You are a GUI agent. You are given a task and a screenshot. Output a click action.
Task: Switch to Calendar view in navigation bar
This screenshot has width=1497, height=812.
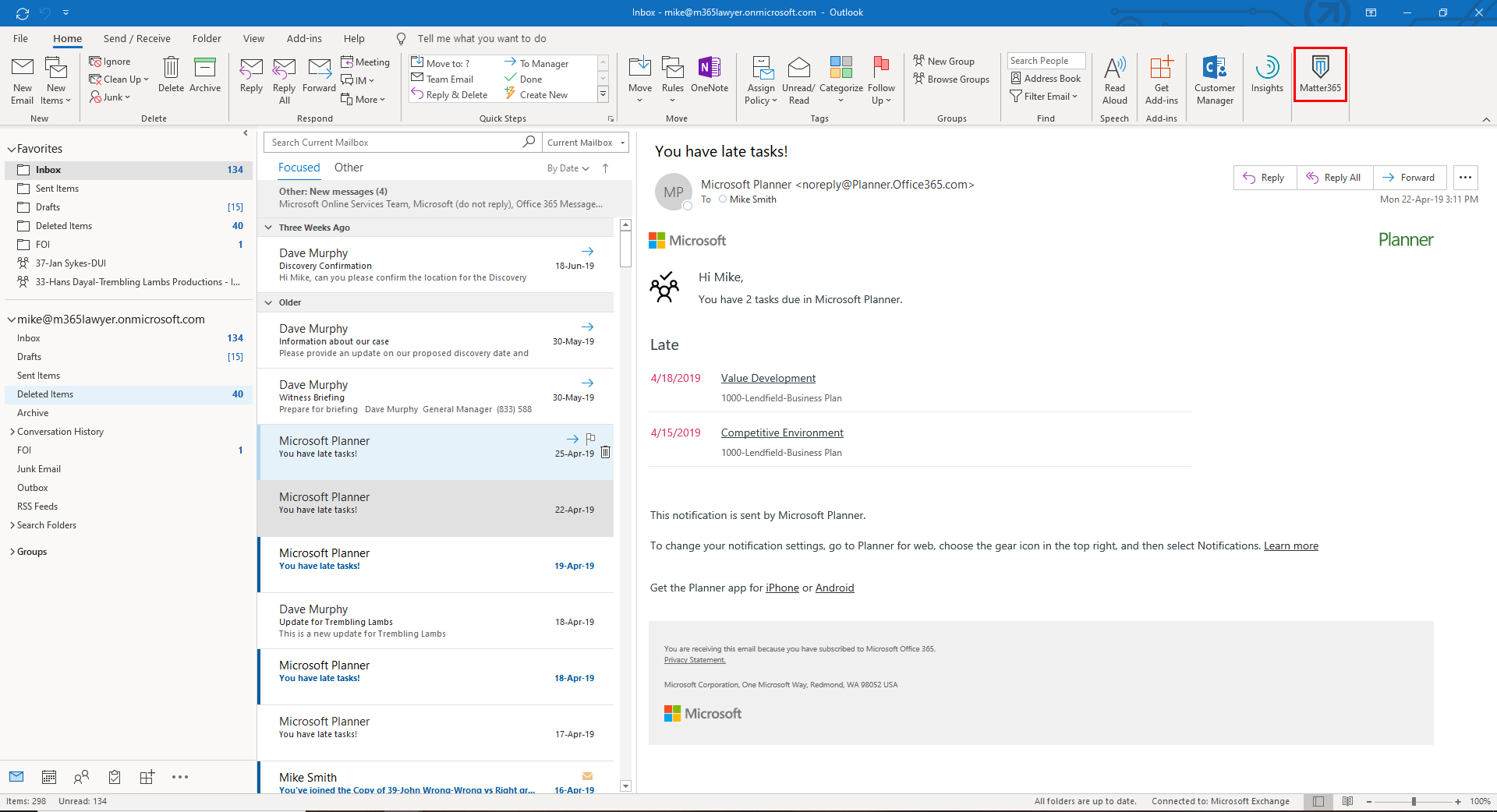(x=49, y=777)
